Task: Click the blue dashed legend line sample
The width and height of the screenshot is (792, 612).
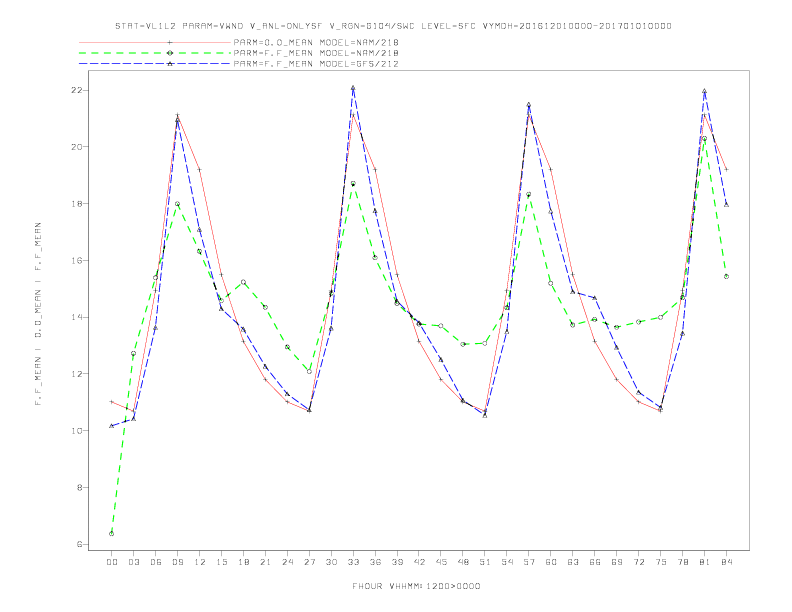Action: click(x=155, y=64)
